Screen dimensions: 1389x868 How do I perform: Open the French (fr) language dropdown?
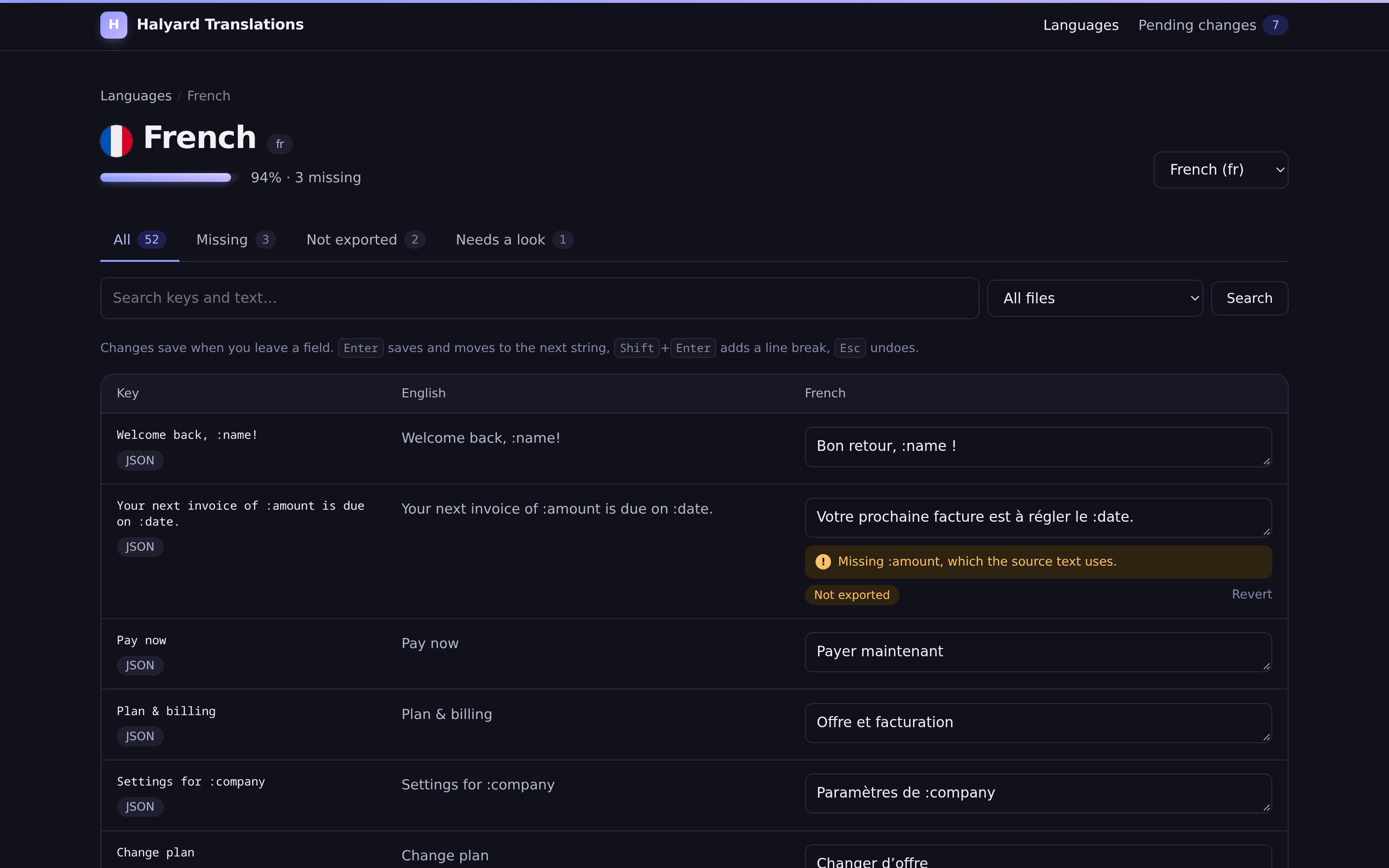(x=1221, y=170)
